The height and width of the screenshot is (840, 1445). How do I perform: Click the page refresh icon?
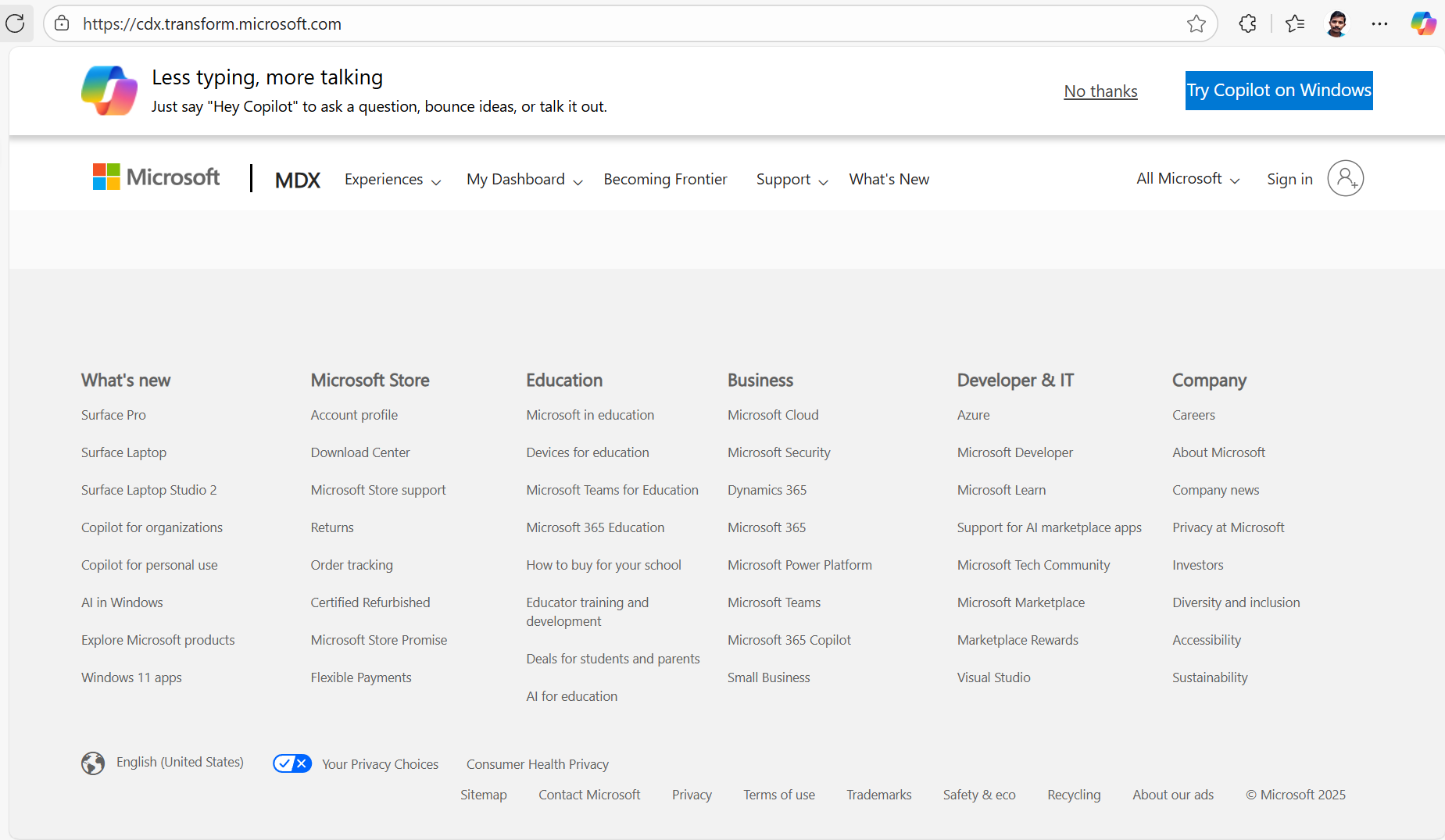pyautogui.click(x=16, y=23)
